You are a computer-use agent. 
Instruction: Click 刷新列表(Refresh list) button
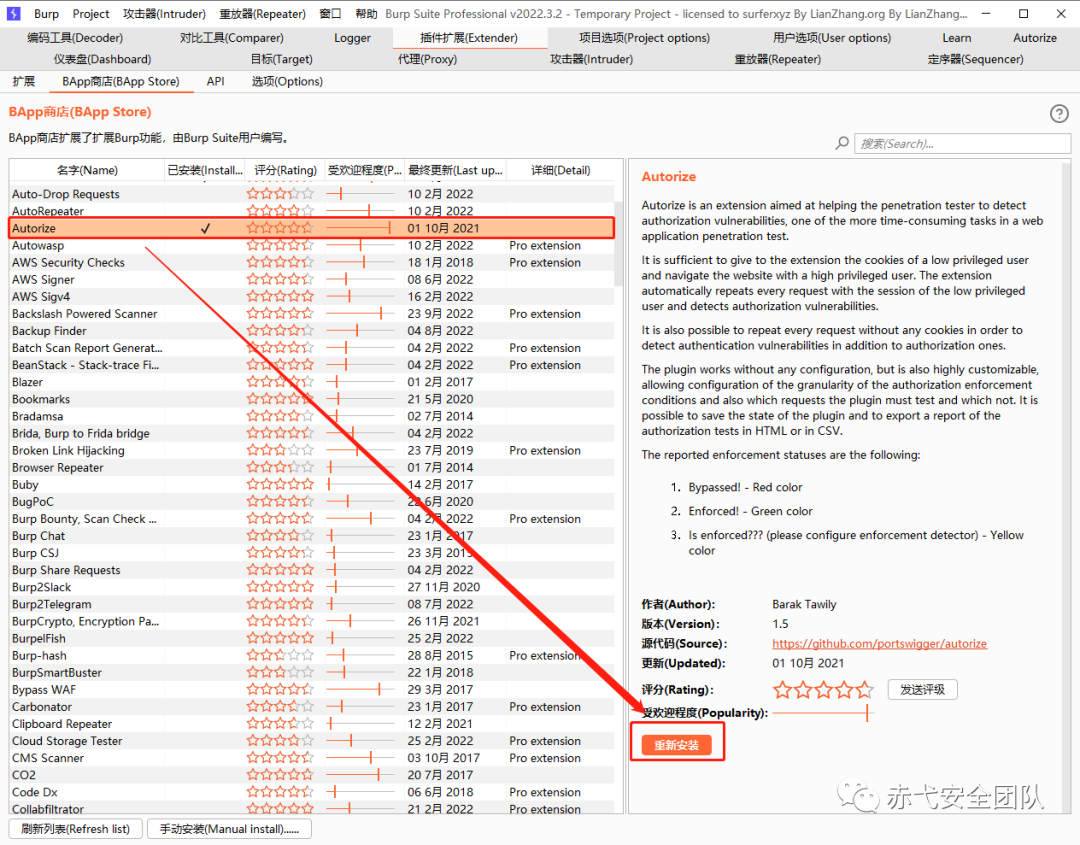pos(75,828)
